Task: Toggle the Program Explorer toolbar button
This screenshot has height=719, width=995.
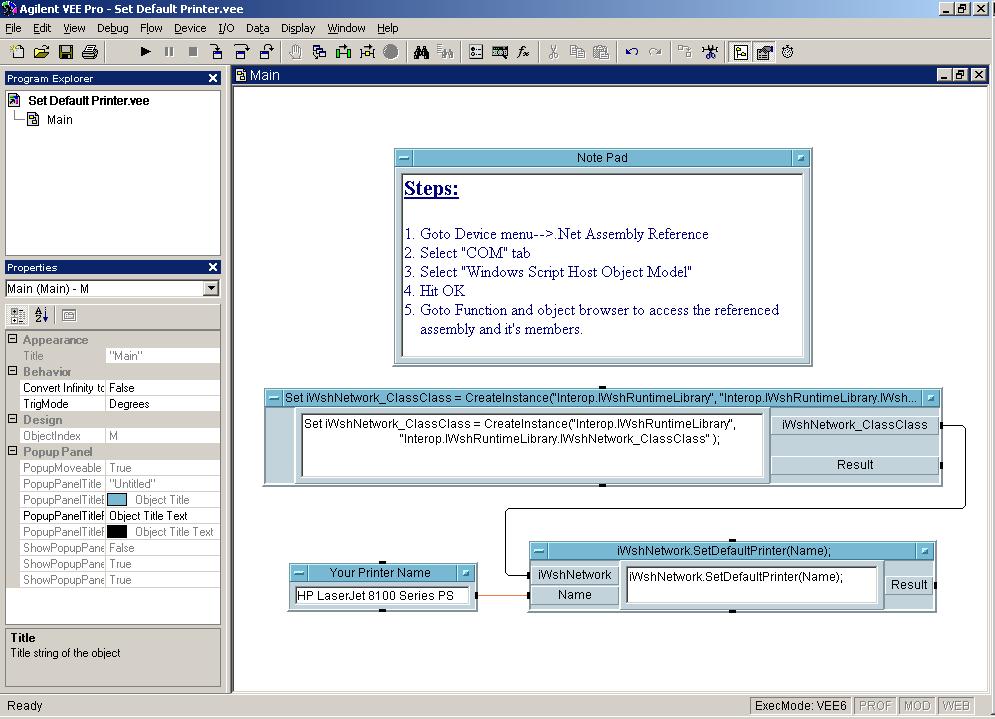Action: [740, 52]
